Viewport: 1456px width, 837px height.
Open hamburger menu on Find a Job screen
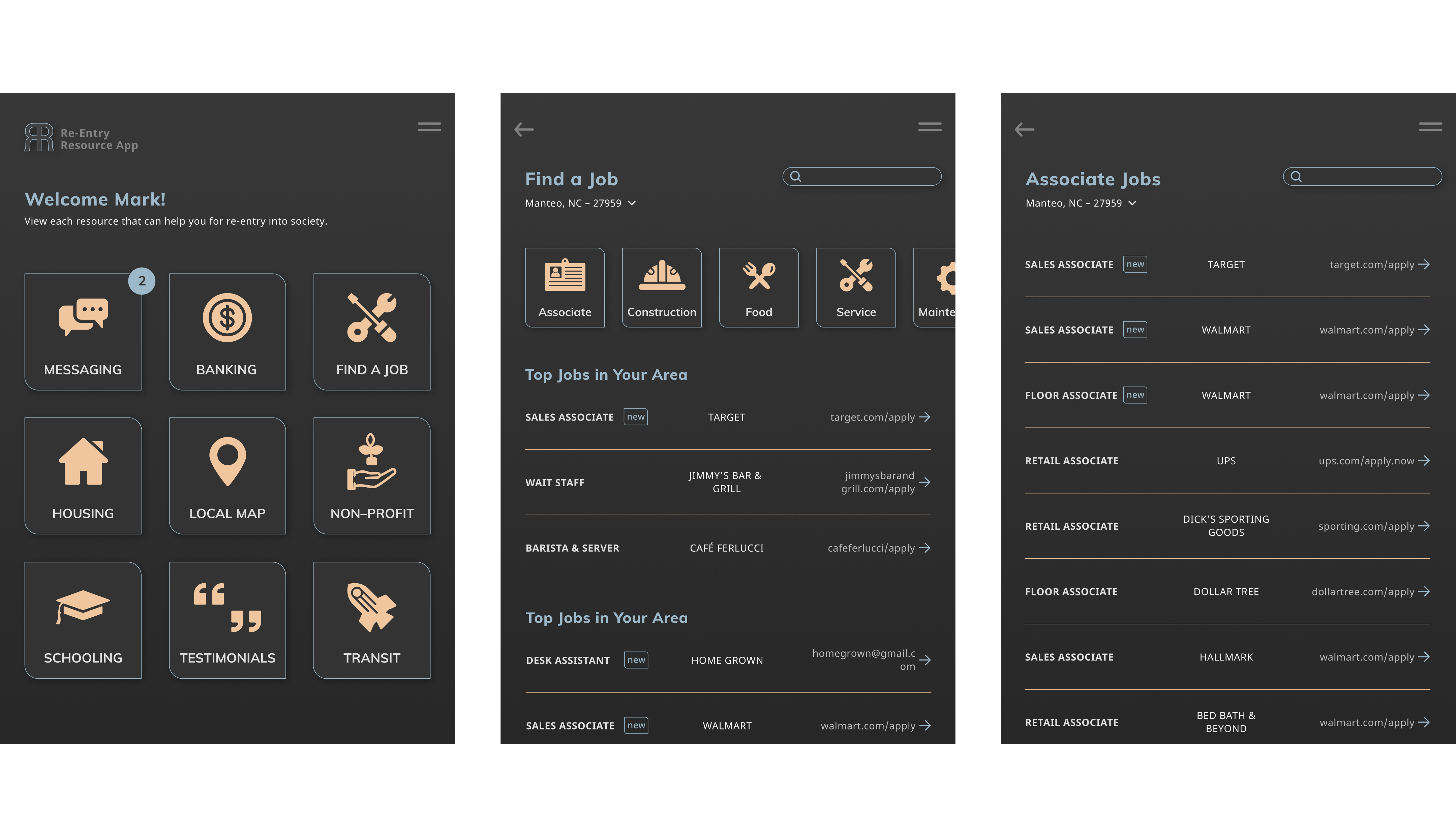930,126
